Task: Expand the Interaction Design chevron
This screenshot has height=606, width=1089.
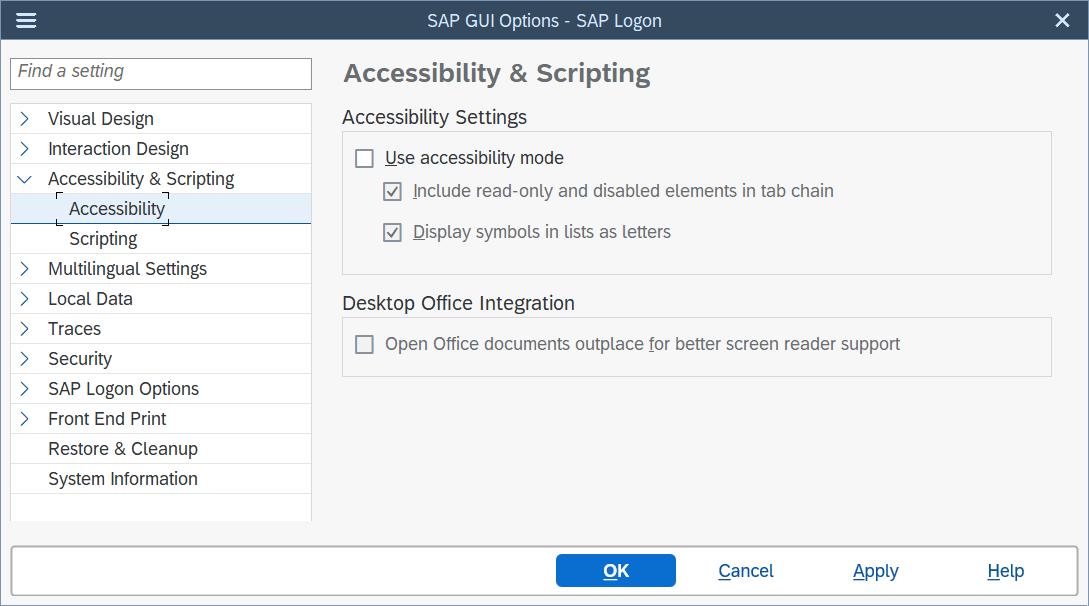Action: [25, 149]
